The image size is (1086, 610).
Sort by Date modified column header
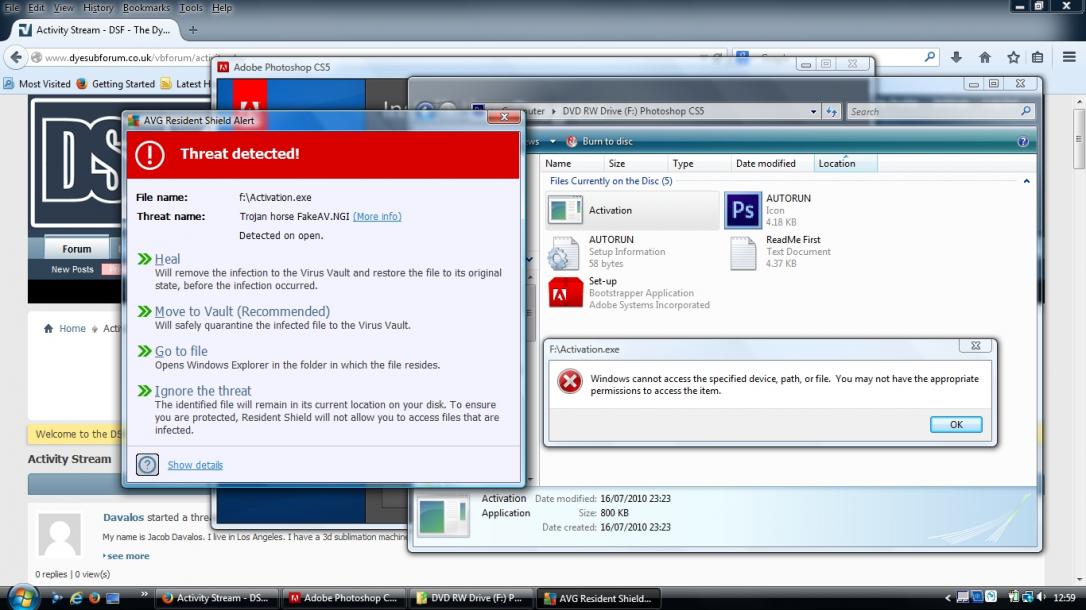(x=772, y=163)
